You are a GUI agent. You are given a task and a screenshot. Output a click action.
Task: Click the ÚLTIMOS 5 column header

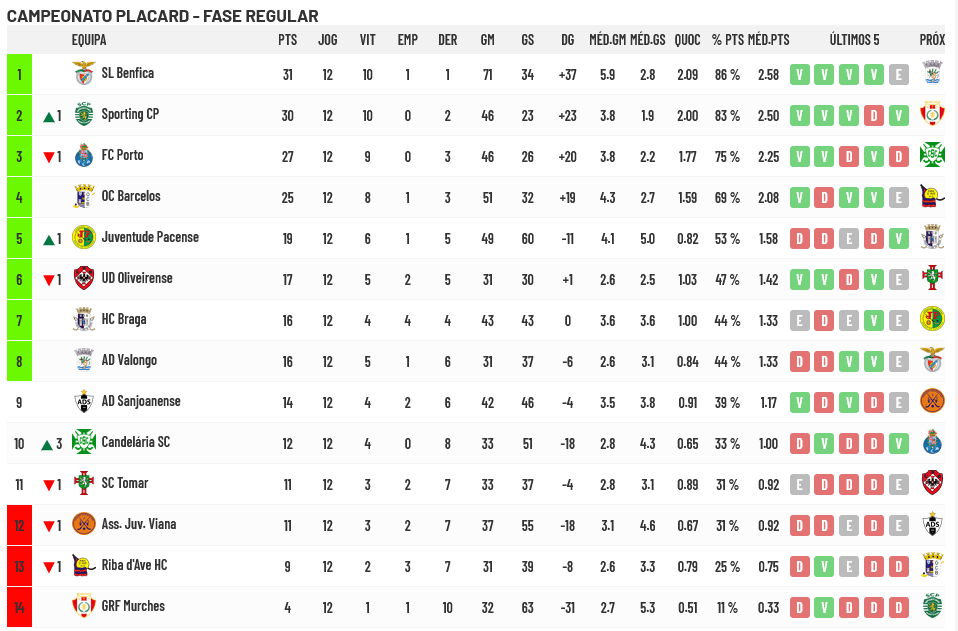[x=854, y=40]
